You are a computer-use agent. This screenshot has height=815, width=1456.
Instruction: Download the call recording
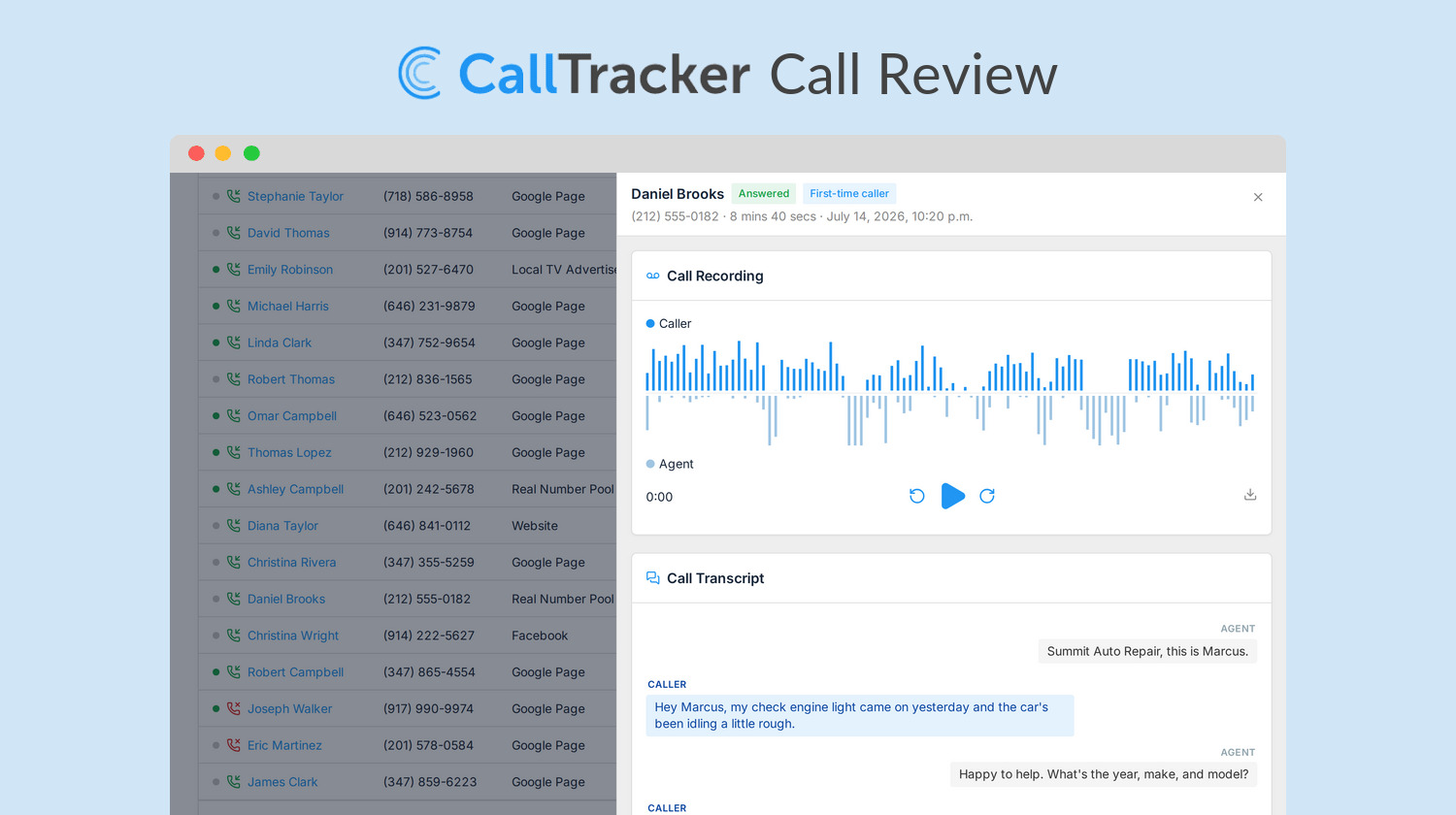pos(1250,495)
